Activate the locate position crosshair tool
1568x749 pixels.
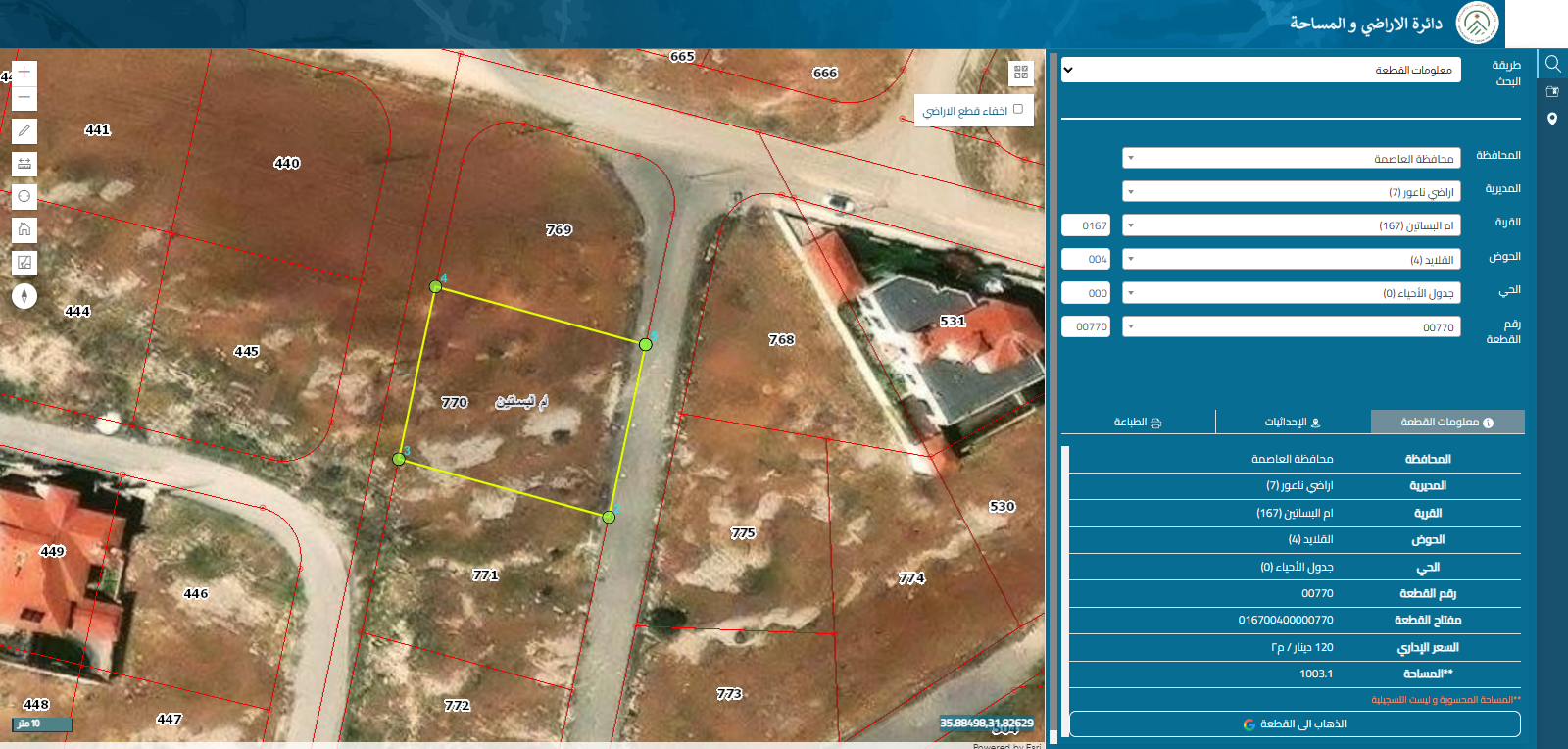pyautogui.click(x=24, y=196)
